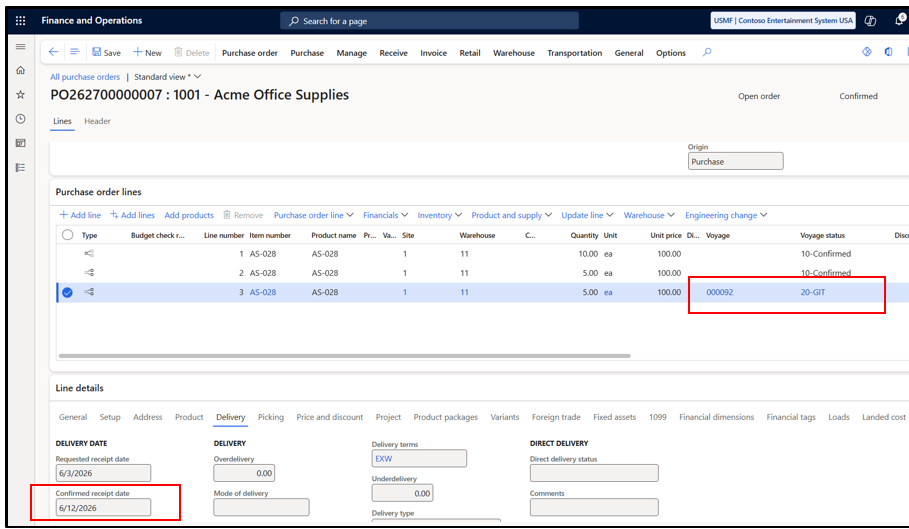Open the Landed cost line details tab
This screenshot has width=909, height=529.
tap(883, 417)
